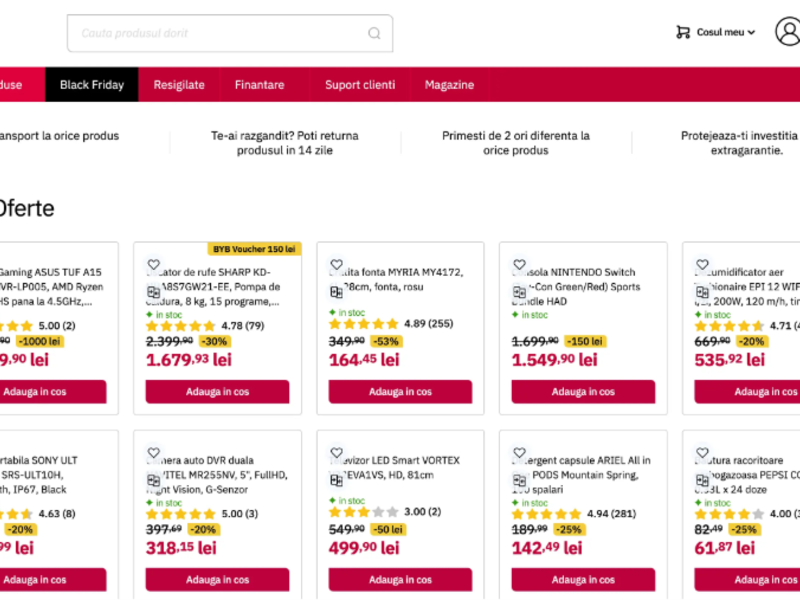Click the product search input field
This screenshot has height=600, width=800.
(x=220, y=33)
